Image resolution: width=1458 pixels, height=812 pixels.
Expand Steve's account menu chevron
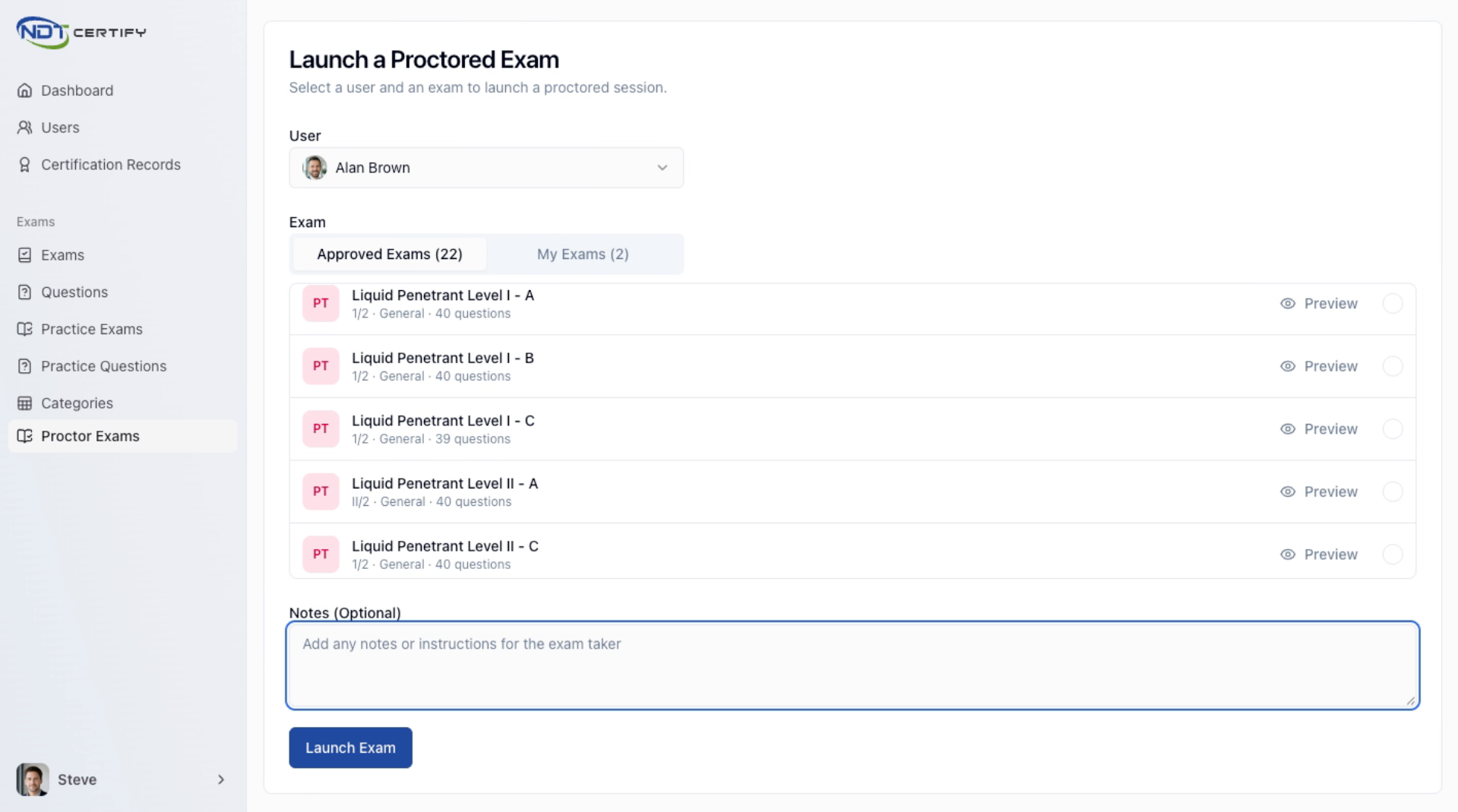tap(221, 779)
